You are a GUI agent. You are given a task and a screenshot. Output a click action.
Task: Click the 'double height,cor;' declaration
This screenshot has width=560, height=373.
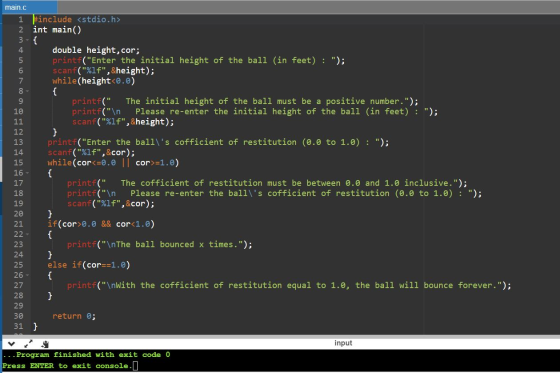(x=96, y=50)
